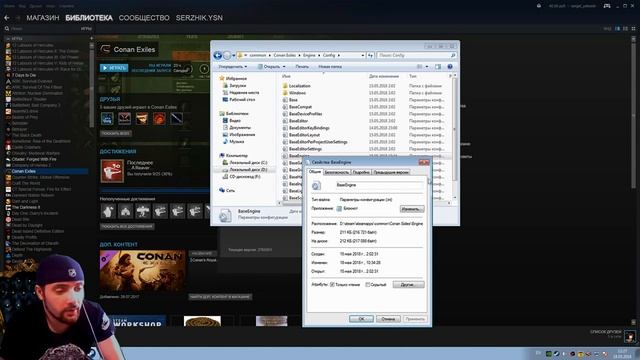The width and height of the screenshot is (640, 360).
Task: Switch to the Предыдущие версии tab
Action: click(x=391, y=172)
